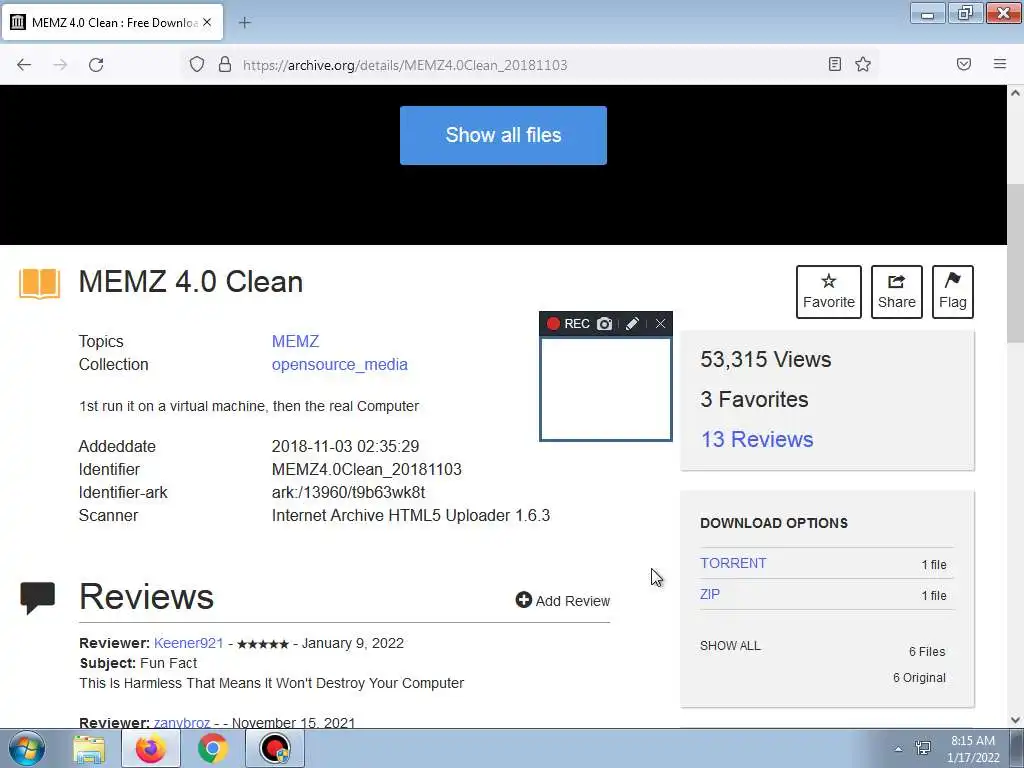1024x768 pixels.
Task: Click the address bar URL field
Action: click(x=529, y=65)
